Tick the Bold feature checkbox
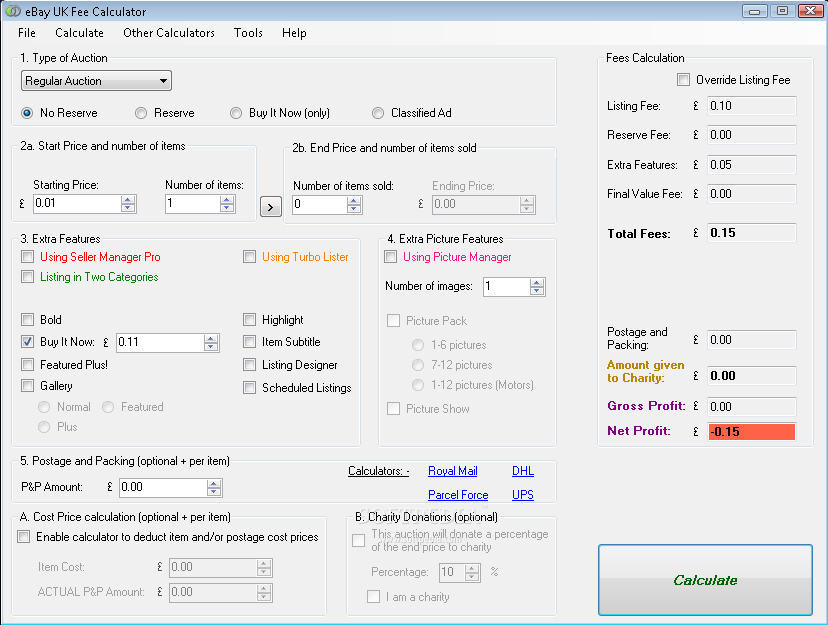Image resolution: width=828 pixels, height=625 pixels. tap(27, 319)
